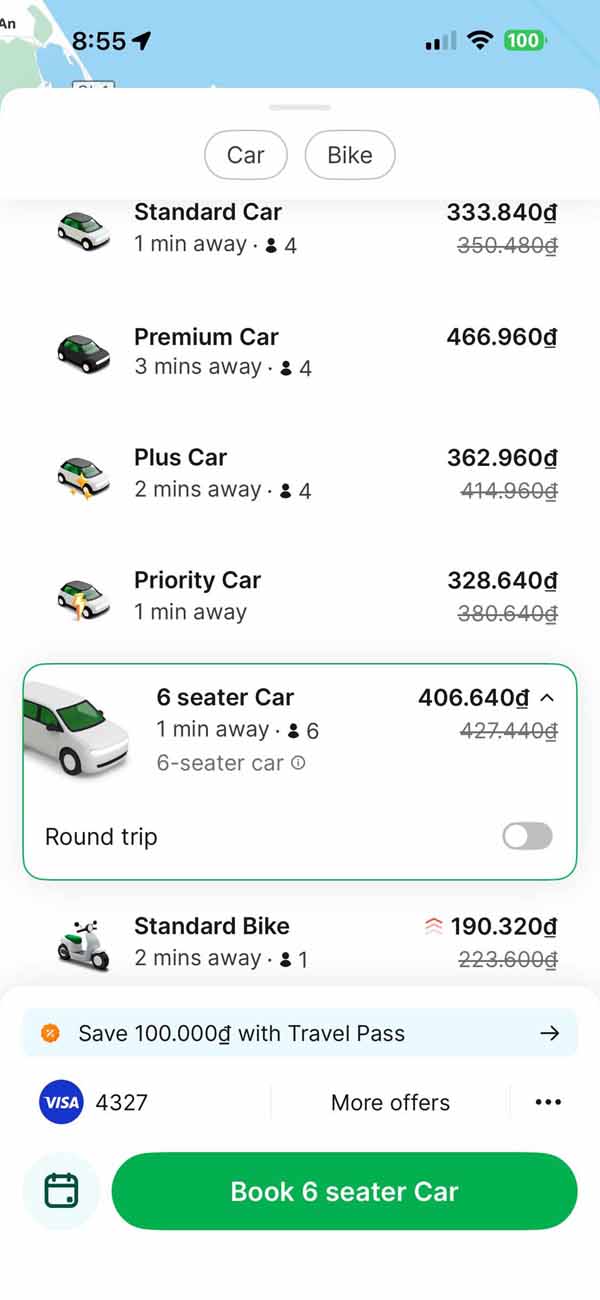
Task: Tap the Standard Bike scooter icon
Action: [82, 943]
